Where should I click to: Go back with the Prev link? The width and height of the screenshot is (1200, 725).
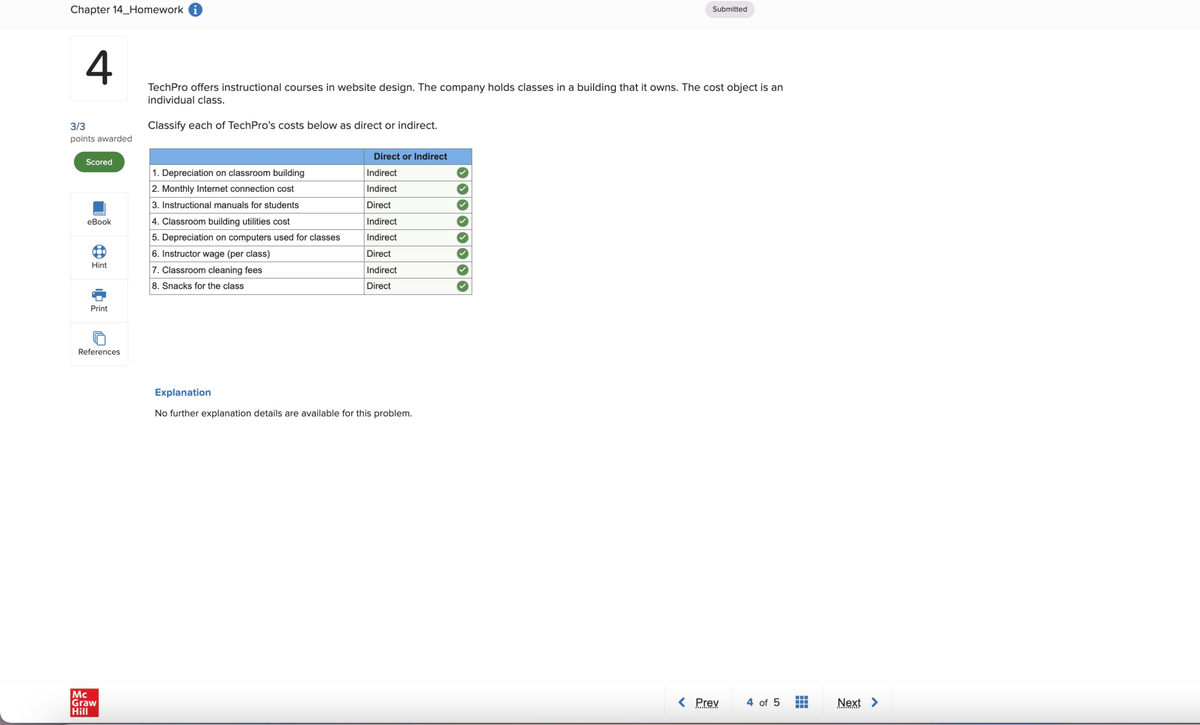pyautogui.click(x=706, y=703)
